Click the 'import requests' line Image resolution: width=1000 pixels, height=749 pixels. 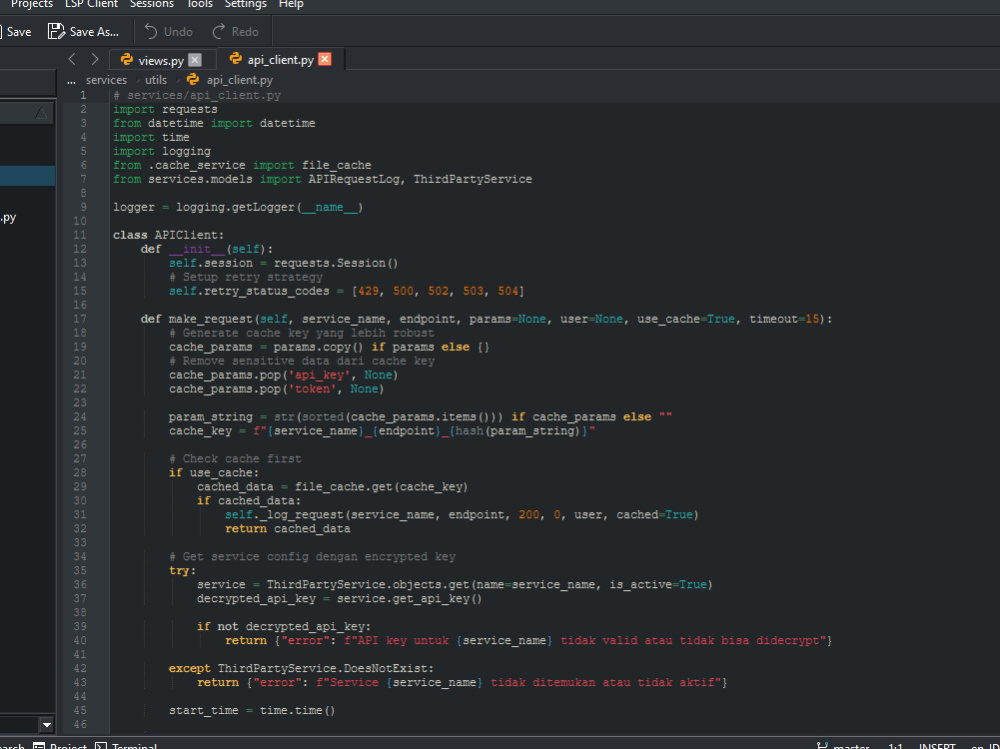click(x=165, y=109)
